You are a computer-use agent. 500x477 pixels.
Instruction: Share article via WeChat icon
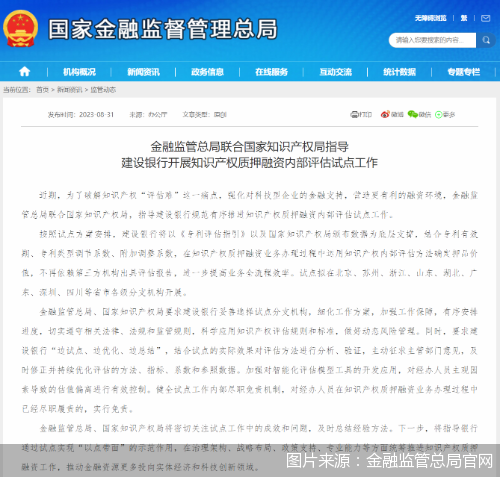click(413, 114)
